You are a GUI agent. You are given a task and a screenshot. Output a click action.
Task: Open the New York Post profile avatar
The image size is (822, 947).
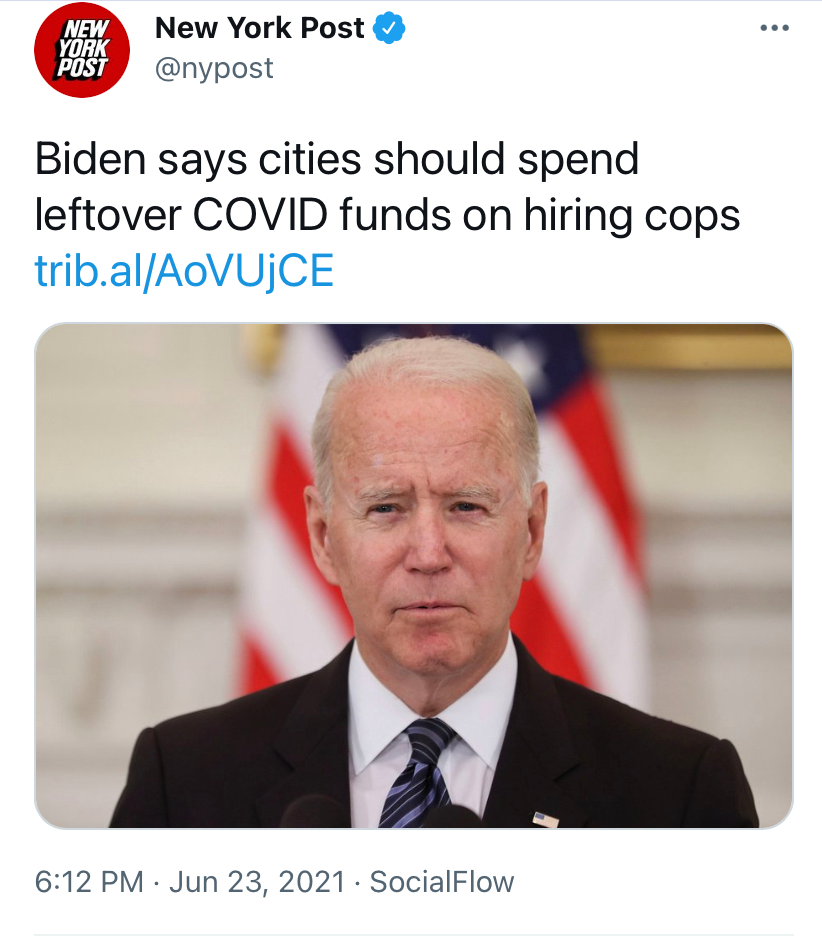coord(82,50)
